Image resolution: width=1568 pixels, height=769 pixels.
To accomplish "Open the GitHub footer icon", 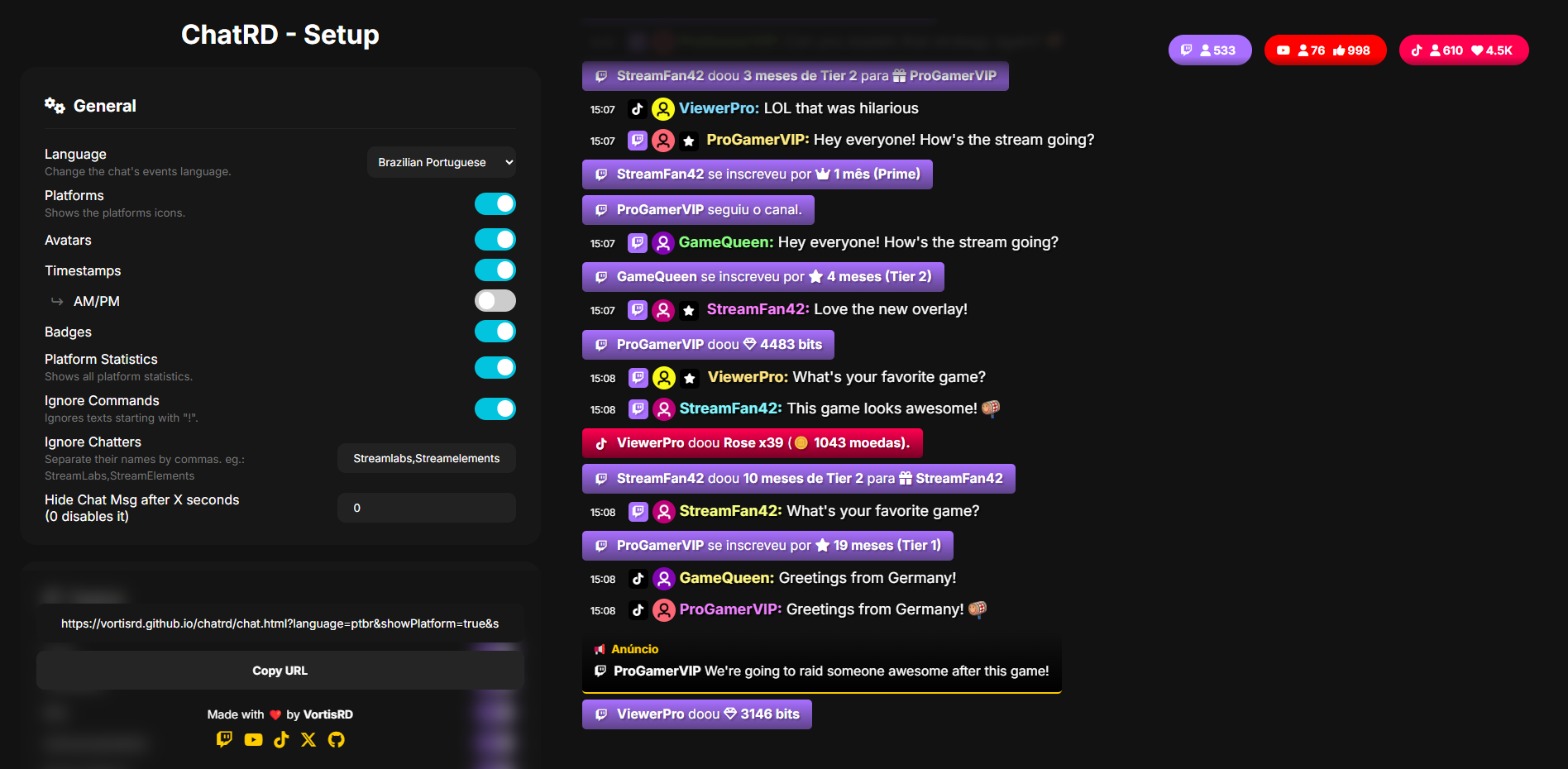I will pos(336,739).
